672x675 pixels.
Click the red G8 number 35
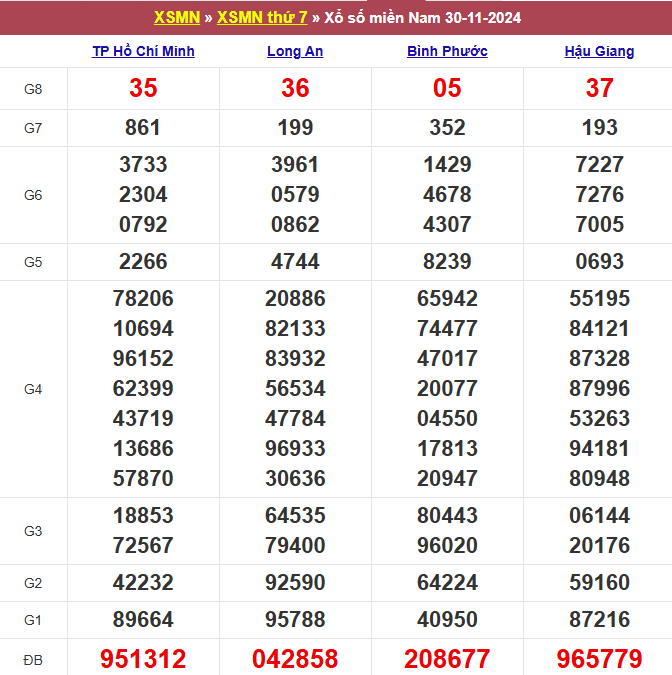tap(143, 89)
